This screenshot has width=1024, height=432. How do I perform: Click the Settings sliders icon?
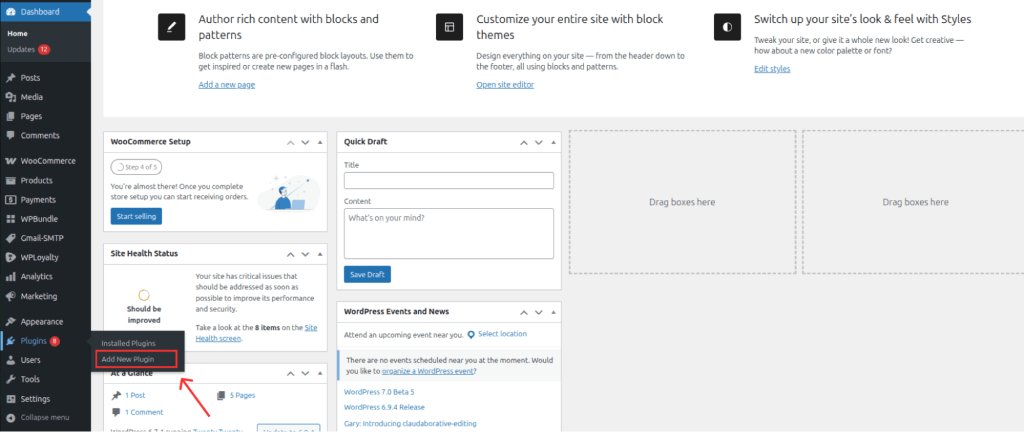(x=10, y=399)
